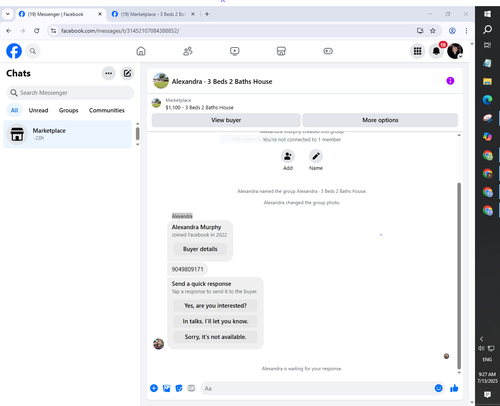
Task: Click the Marketplace listing thumbnail
Action: pos(156,103)
